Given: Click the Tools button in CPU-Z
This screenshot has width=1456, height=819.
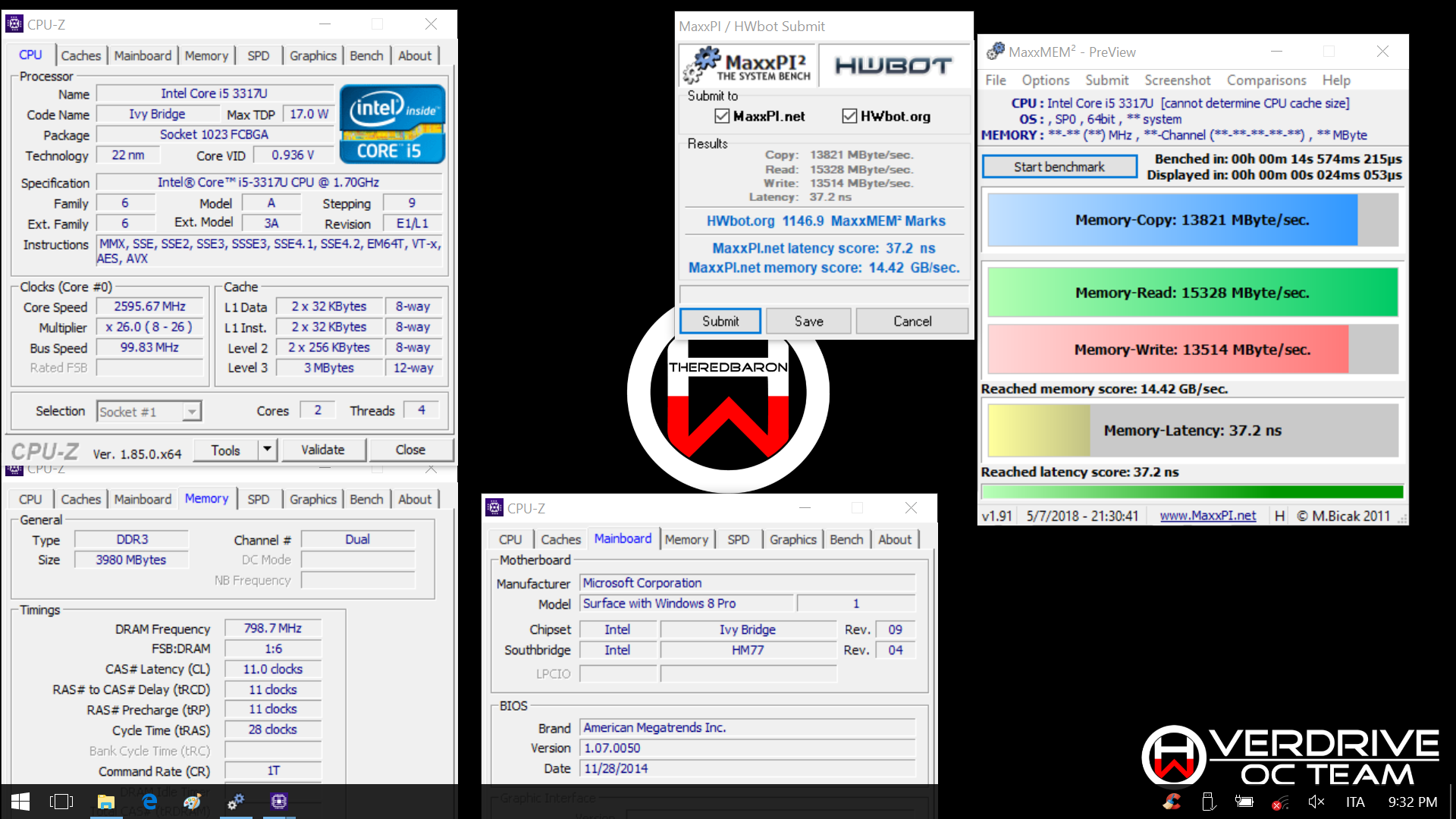Looking at the screenshot, I should [225, 450].
